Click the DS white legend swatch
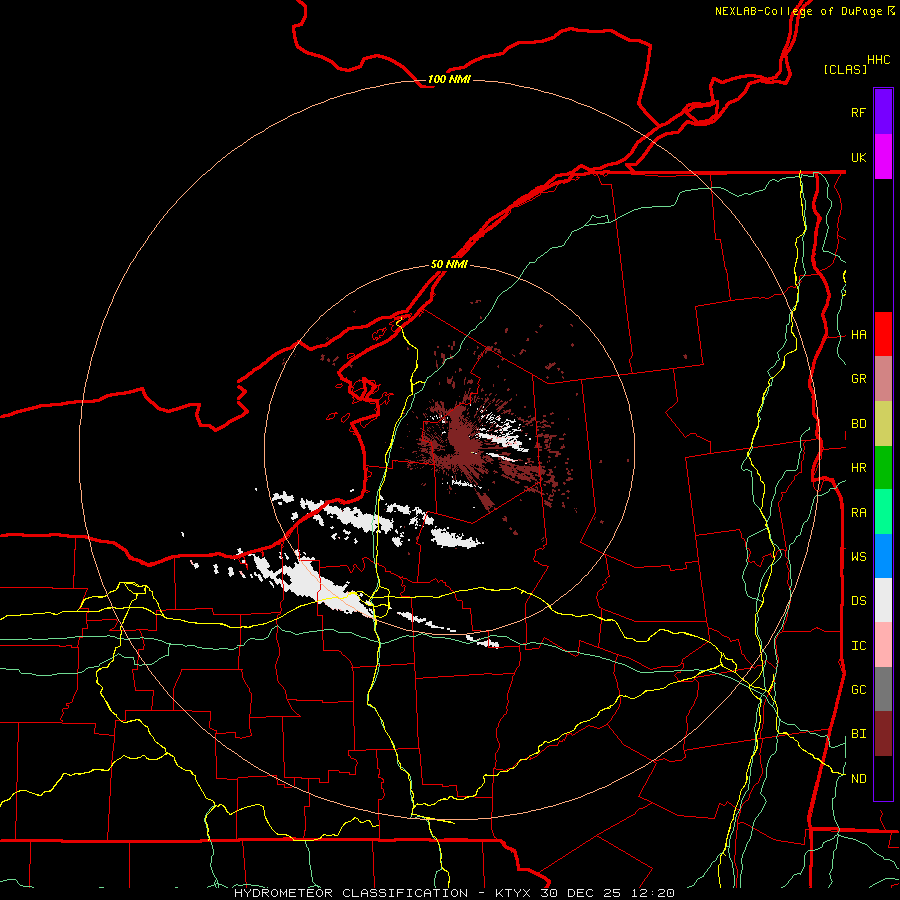Screen dimensions: 900x900 (x=883, y=600)
